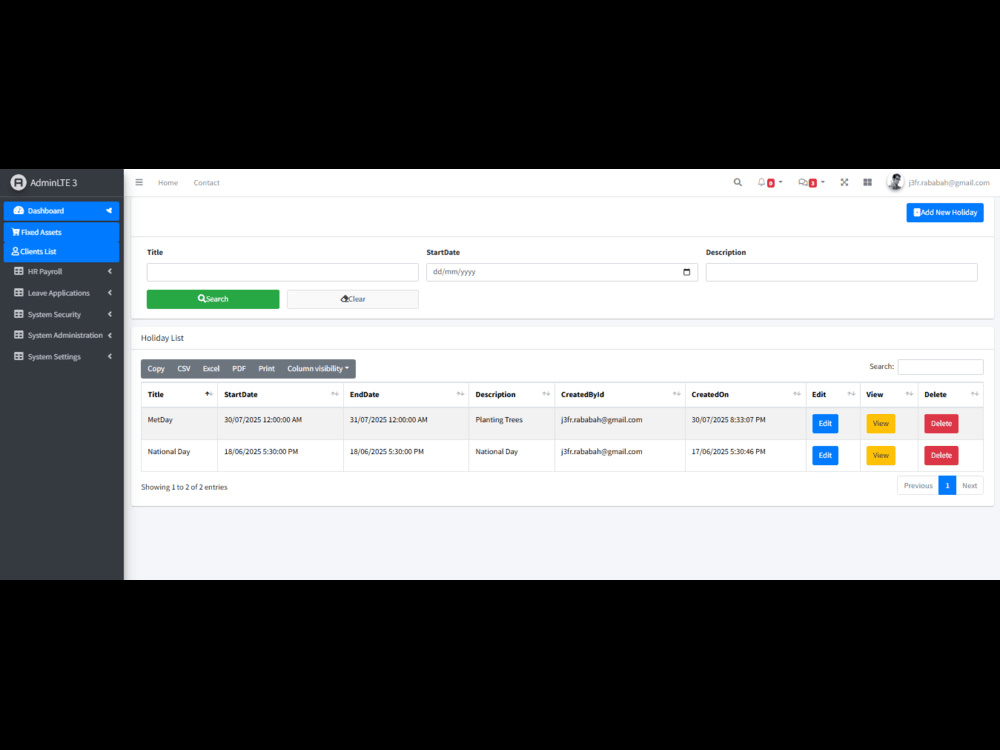Sort by Edit column arrows
Screen dimensions: 1000x750
[851, 394]
